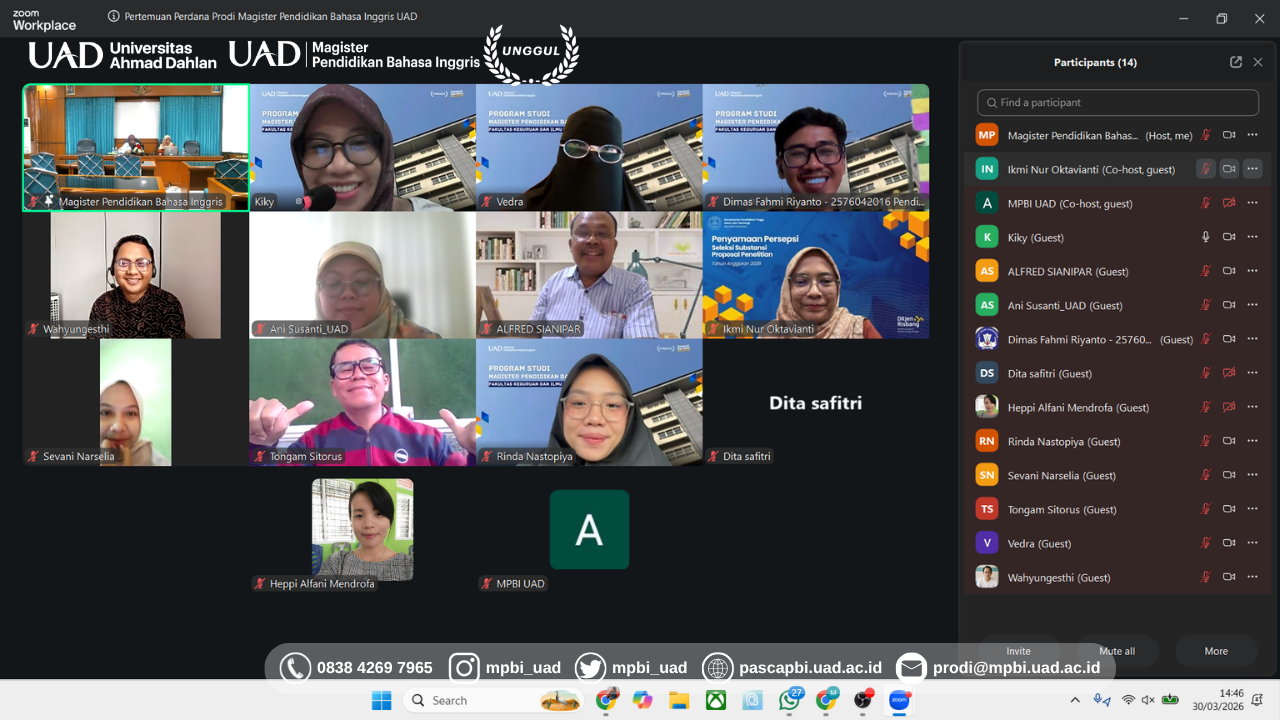Open more options for Wahyungesthi
Viewport: 1280px width, 720px height.
pos(1252,577)
